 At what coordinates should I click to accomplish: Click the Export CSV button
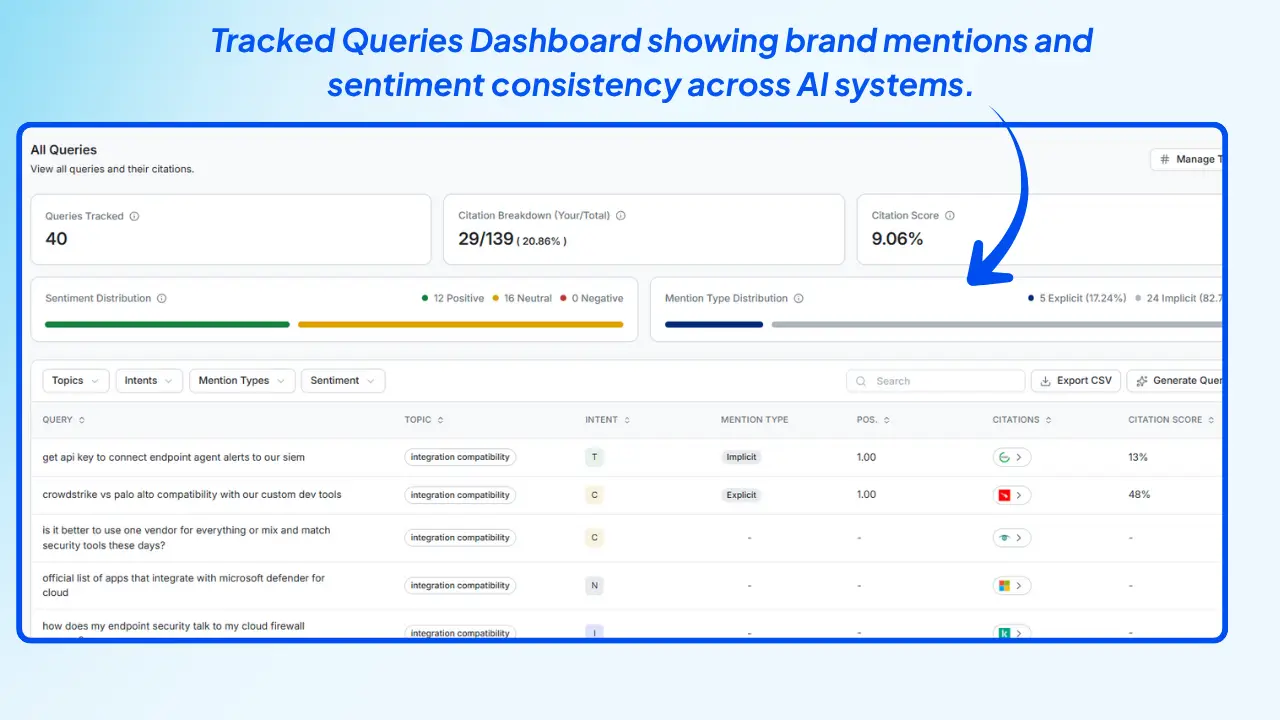[x=1076, y=380]
